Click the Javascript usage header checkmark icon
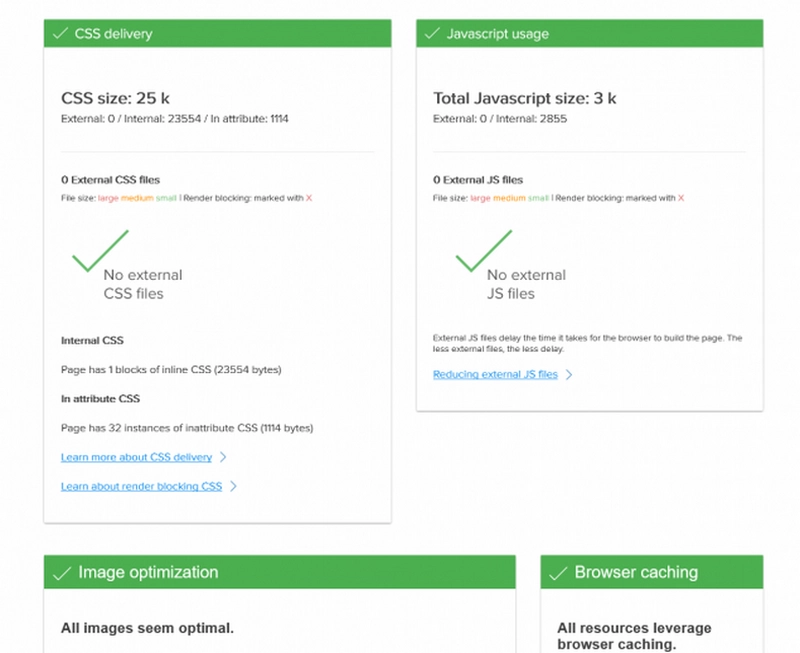 pos(432,33)
